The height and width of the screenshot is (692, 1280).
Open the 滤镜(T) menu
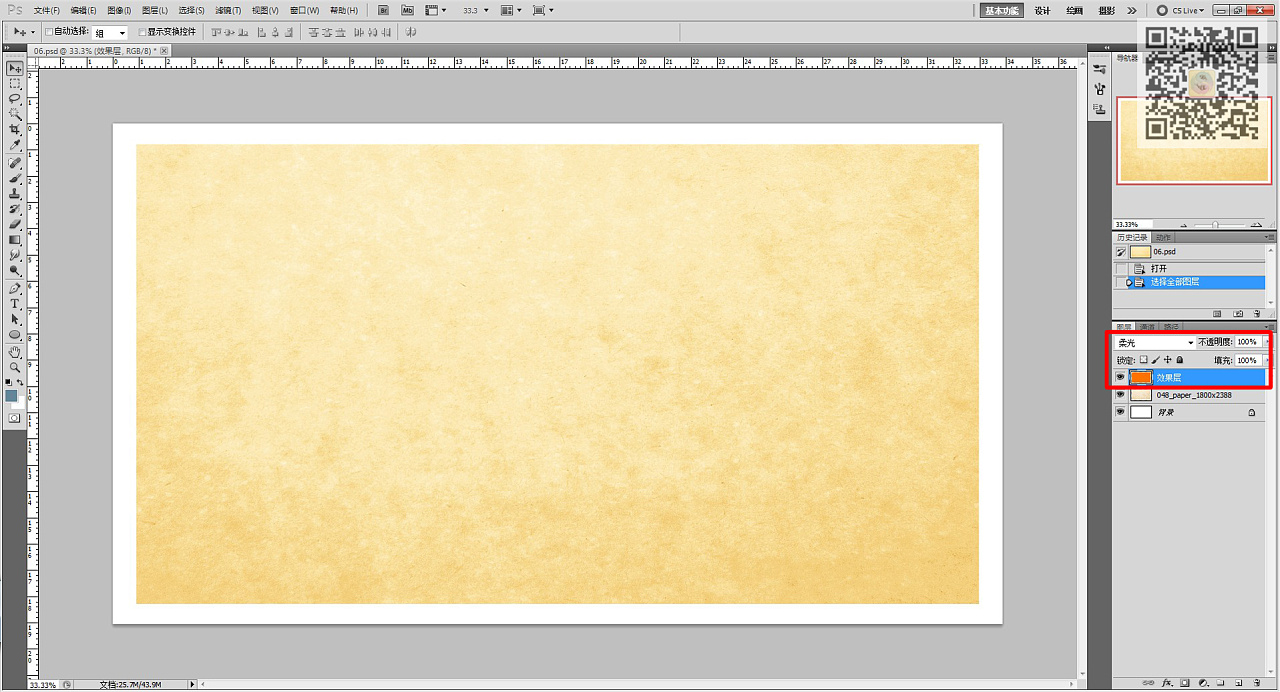pyautogui.click(x=228, y=10)
